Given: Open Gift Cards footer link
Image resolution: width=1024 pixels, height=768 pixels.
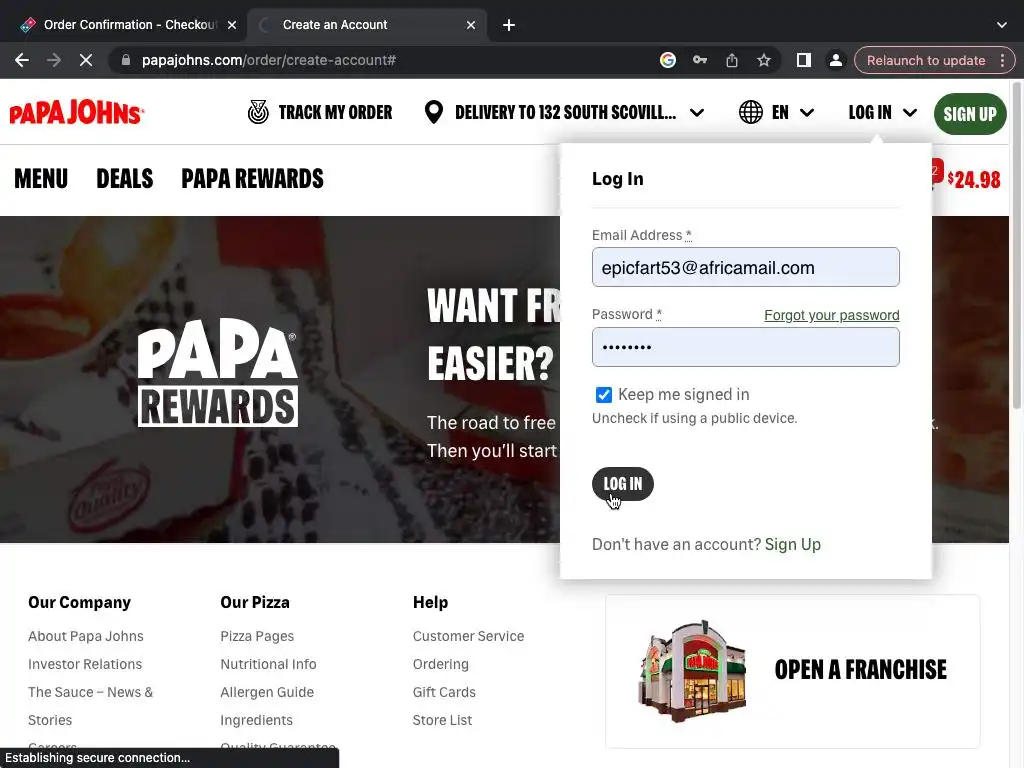Looking at the screenshot, I should [x=444, y=692].
